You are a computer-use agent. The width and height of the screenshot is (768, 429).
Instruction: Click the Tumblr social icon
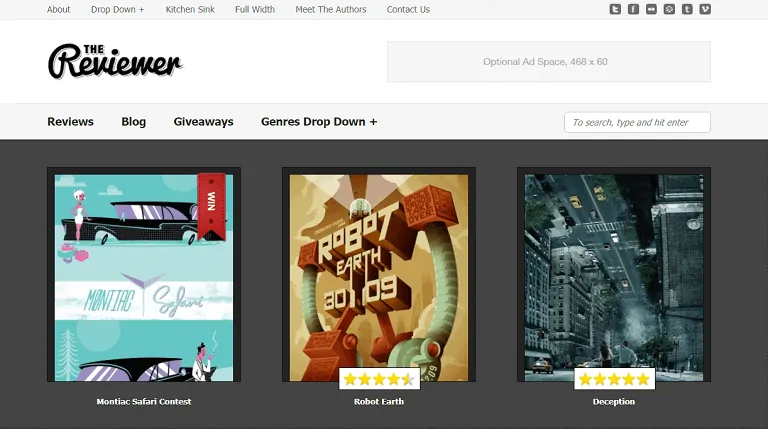(x=687, y=9)
